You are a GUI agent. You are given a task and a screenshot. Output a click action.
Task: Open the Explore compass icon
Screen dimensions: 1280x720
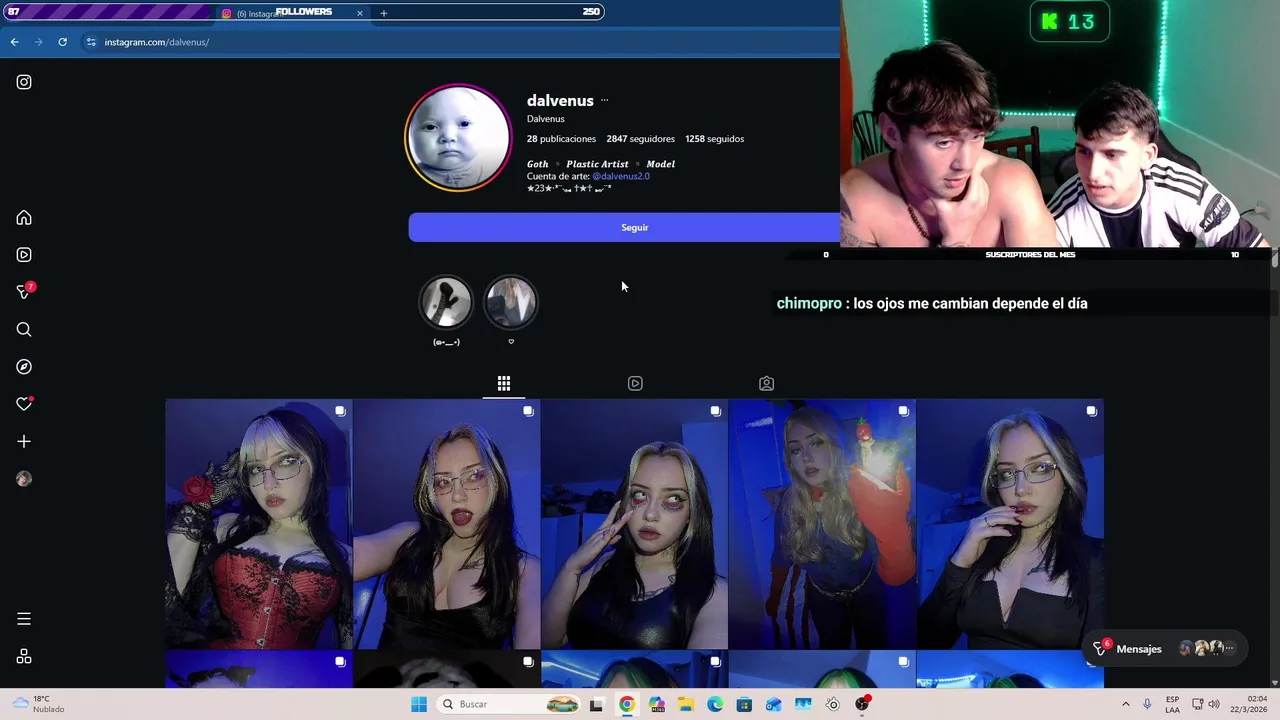[24, 367]
